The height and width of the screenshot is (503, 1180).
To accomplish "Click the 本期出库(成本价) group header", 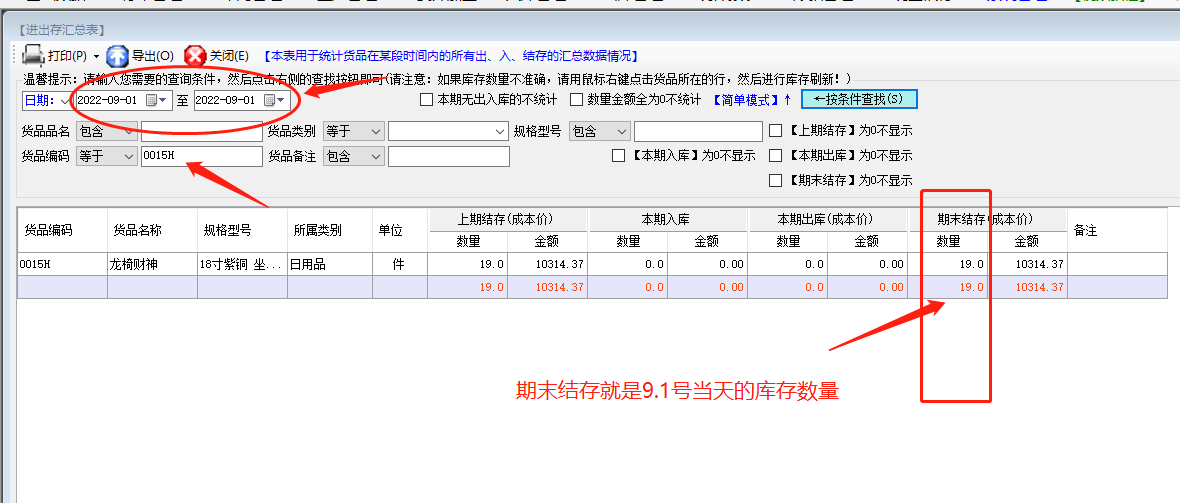I will 829,220.
